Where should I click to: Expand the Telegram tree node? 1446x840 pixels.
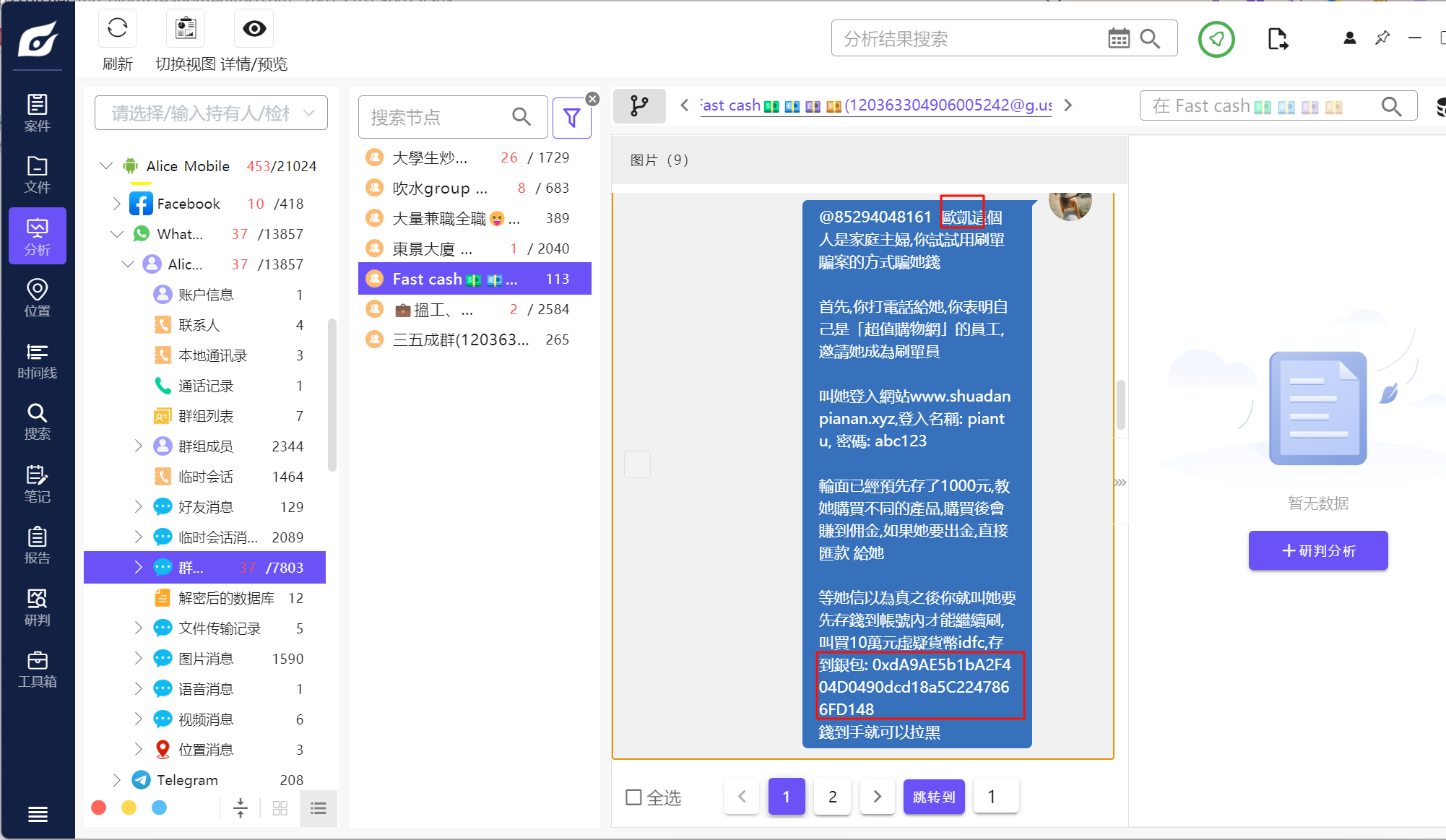(117, 780)
